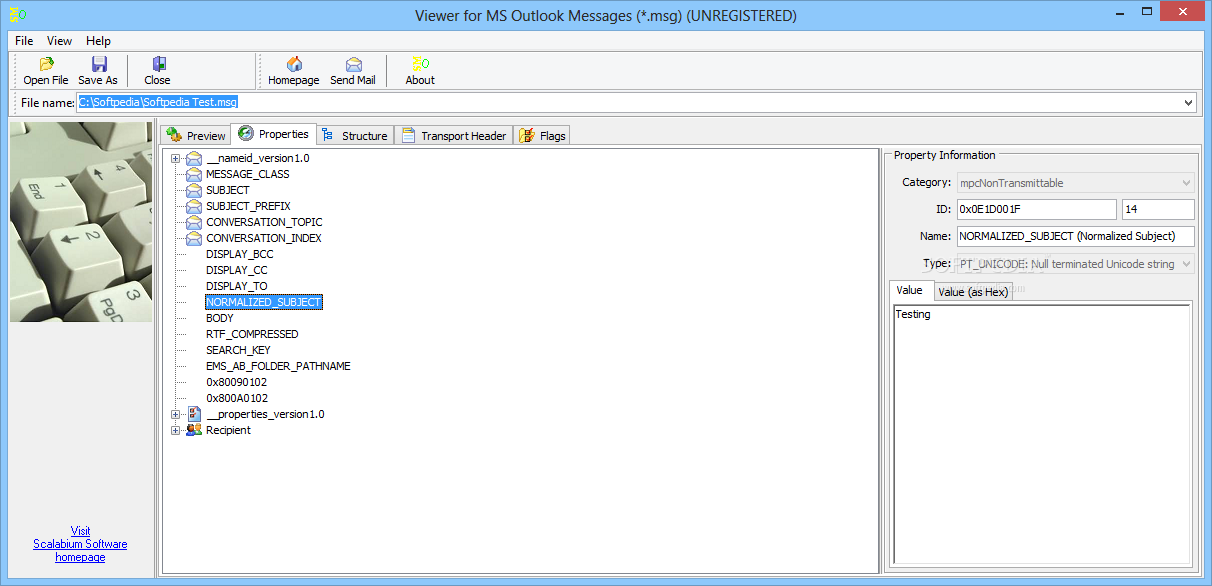Screen dimensions: 1212x586
Task: Select RTF_COMPRESSED in the tree
Action: 252,334
